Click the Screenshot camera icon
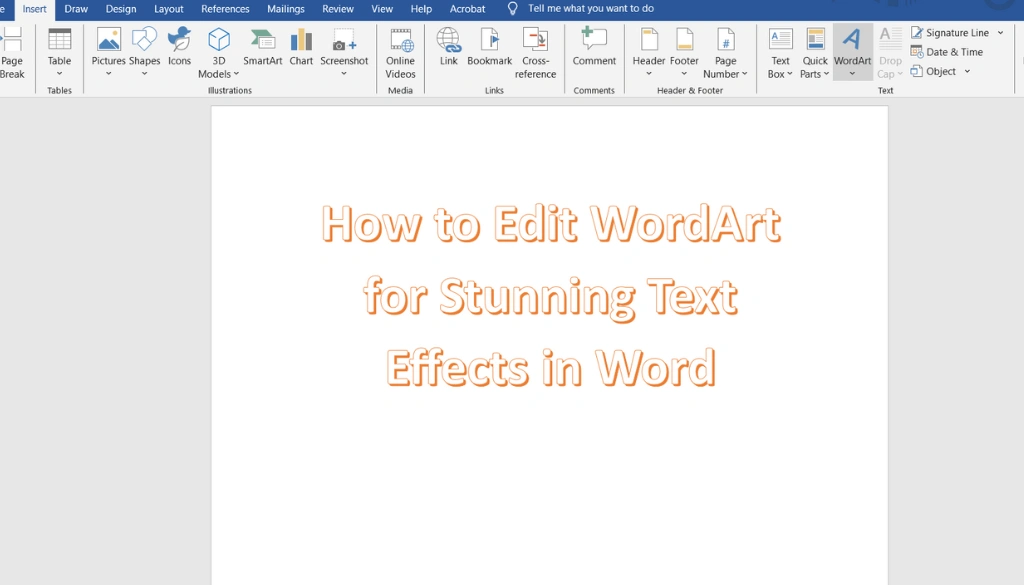The image size is (1024, 585). coord(344,39)
